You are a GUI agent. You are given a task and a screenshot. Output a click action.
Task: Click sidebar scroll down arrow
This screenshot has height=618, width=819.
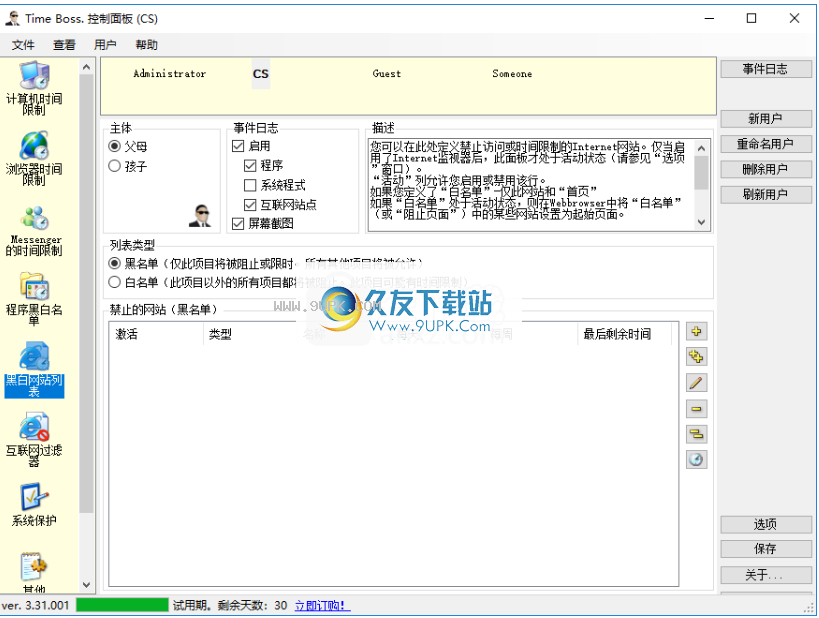87,585
